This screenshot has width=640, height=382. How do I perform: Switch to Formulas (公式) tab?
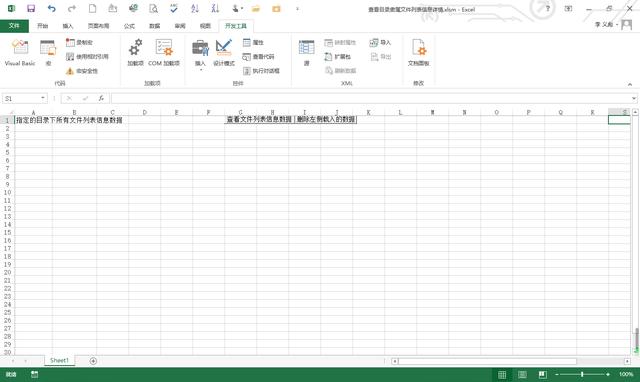[129, 26]
